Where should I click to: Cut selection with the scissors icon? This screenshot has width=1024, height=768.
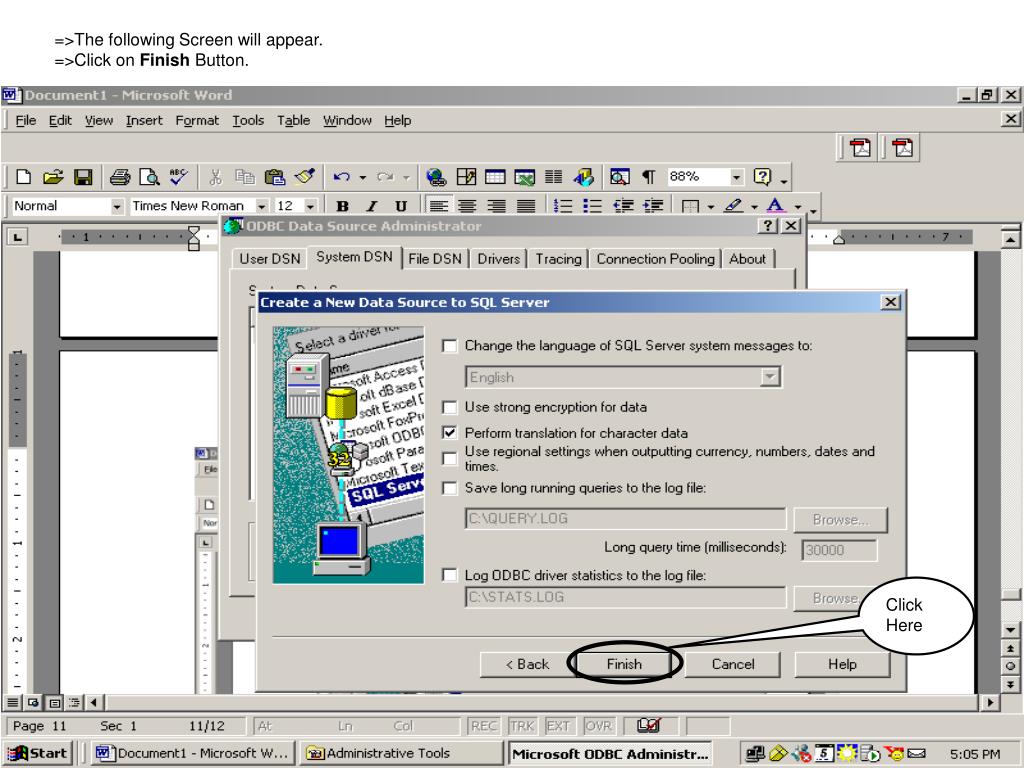coord(215,177)
